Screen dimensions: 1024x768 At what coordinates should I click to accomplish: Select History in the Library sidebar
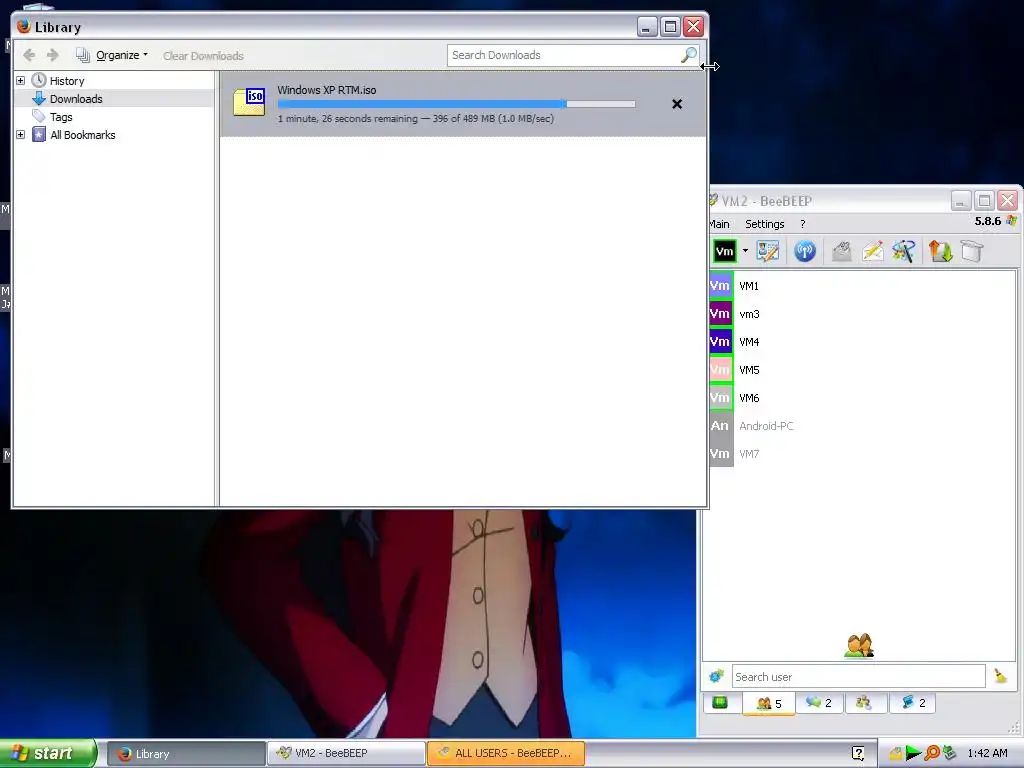pyautogui.click(x=67, y=81)
